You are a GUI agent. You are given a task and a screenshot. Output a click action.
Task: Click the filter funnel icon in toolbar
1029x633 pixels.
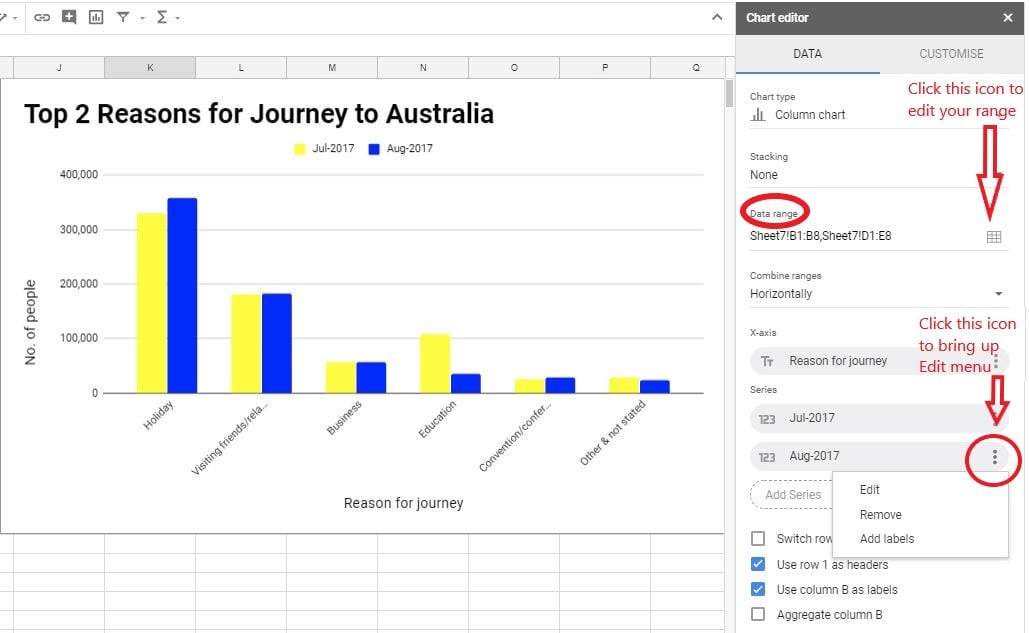123,17
